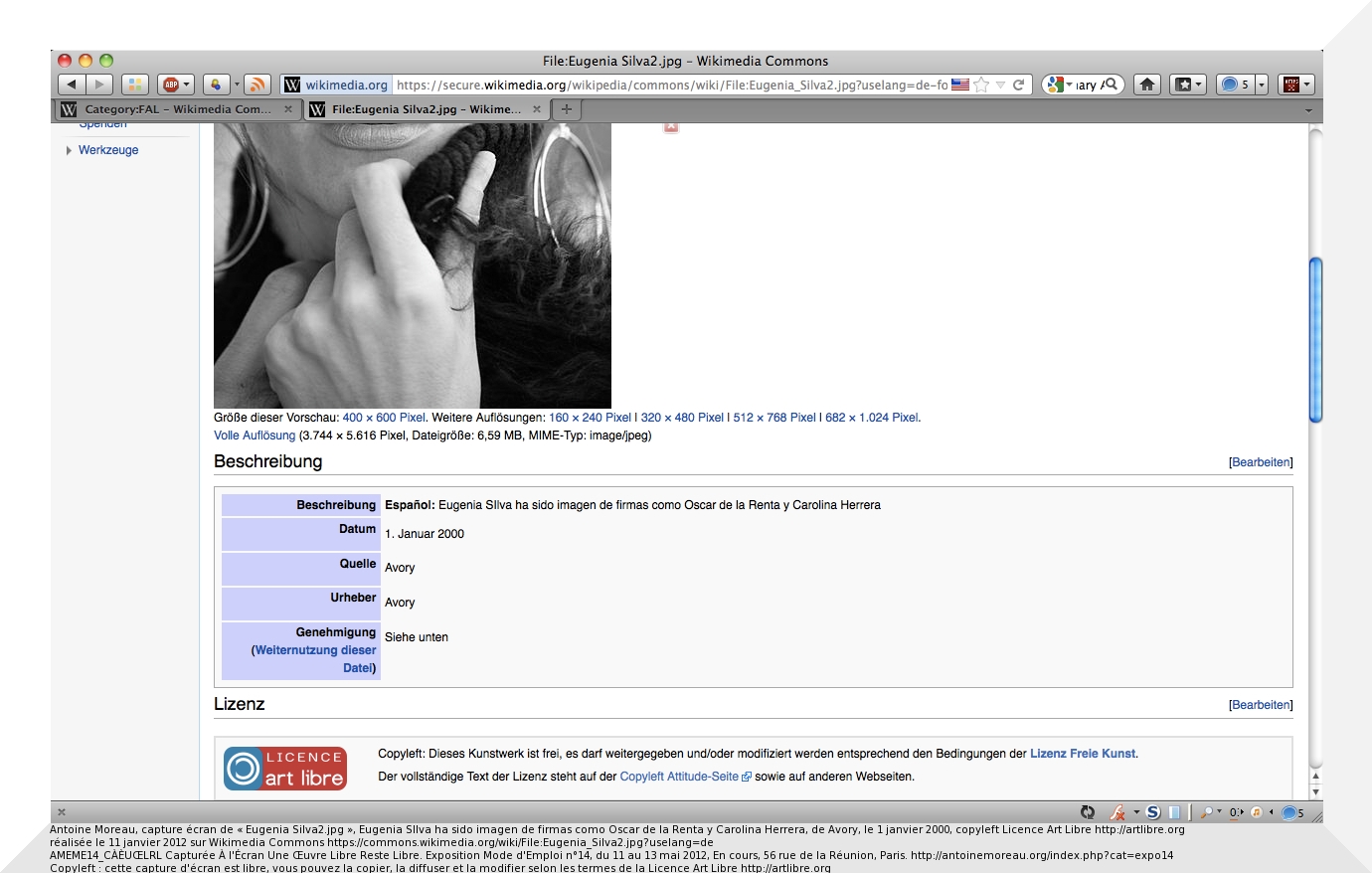Image resolution: width=1372 pixels, height=873 pixels.
Task: Click the 0: counter in status bar
Action: tap(1237, 812)
